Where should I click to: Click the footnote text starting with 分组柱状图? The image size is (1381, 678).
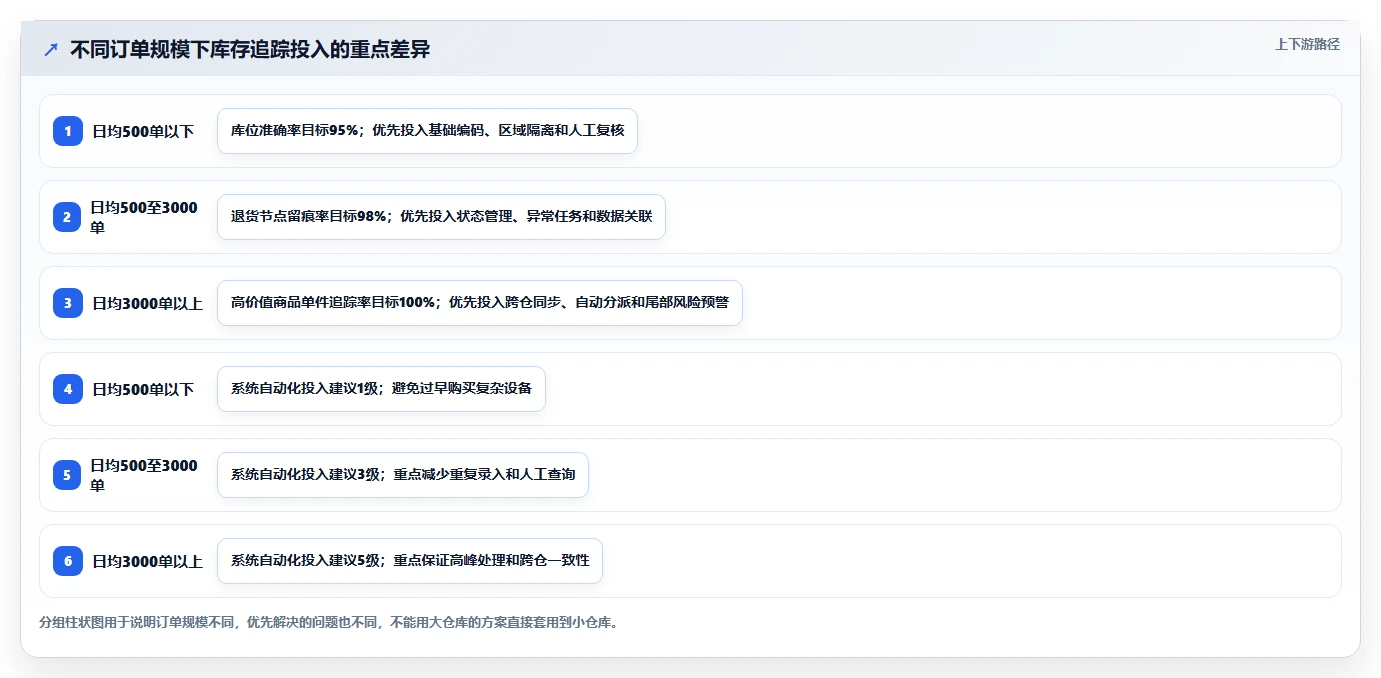pyautogui.click(x=329, y=622)
